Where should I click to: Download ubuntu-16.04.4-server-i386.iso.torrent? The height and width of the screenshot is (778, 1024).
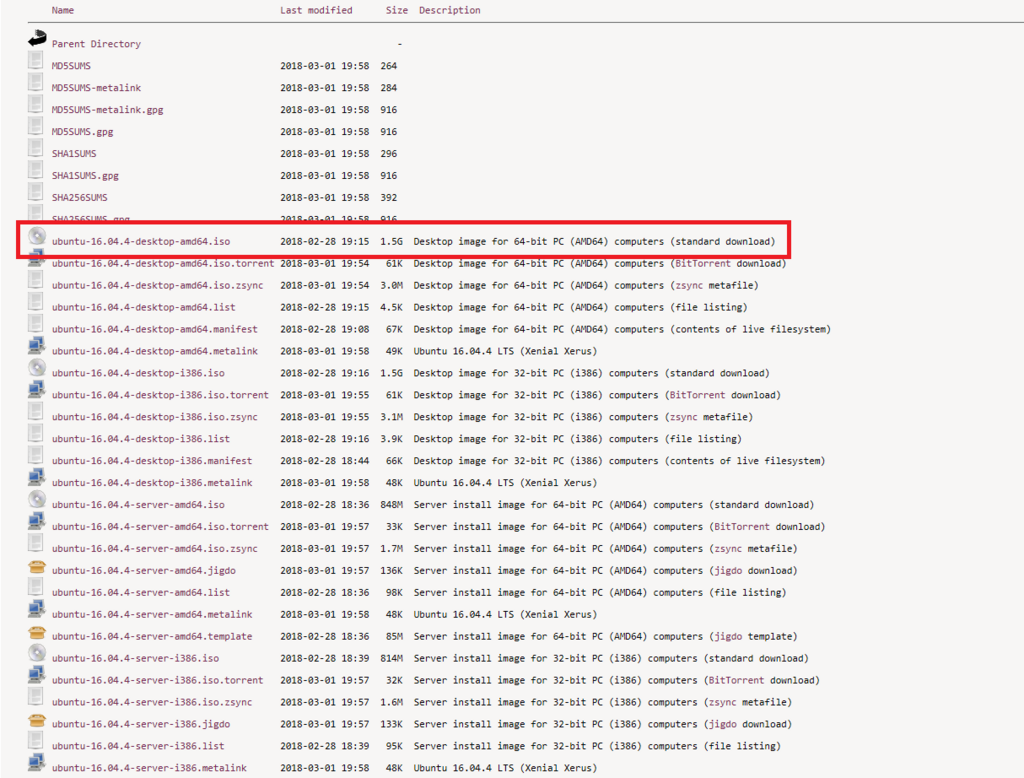157,681
